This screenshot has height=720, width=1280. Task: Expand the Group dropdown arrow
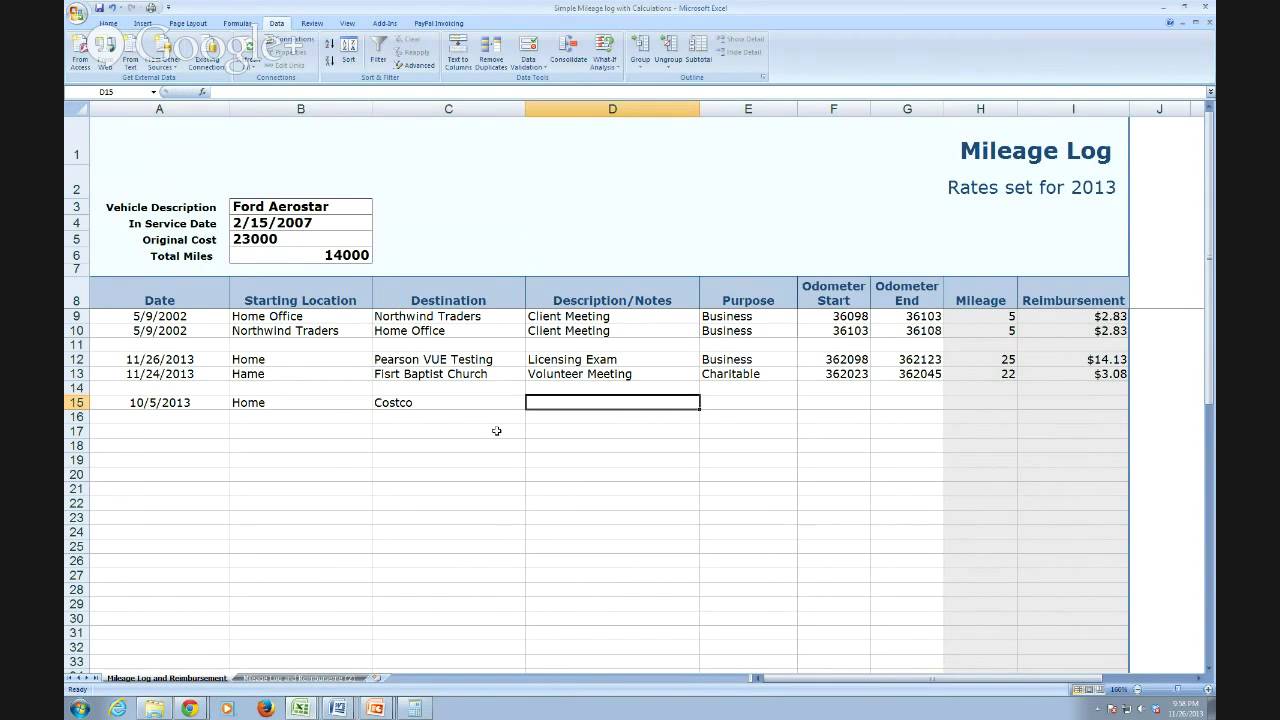[x=640, y=68]
